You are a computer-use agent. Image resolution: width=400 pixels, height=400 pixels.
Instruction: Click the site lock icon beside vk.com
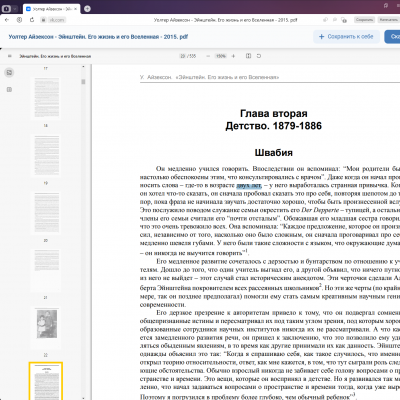pyautogui.click(x=43, y=20)
